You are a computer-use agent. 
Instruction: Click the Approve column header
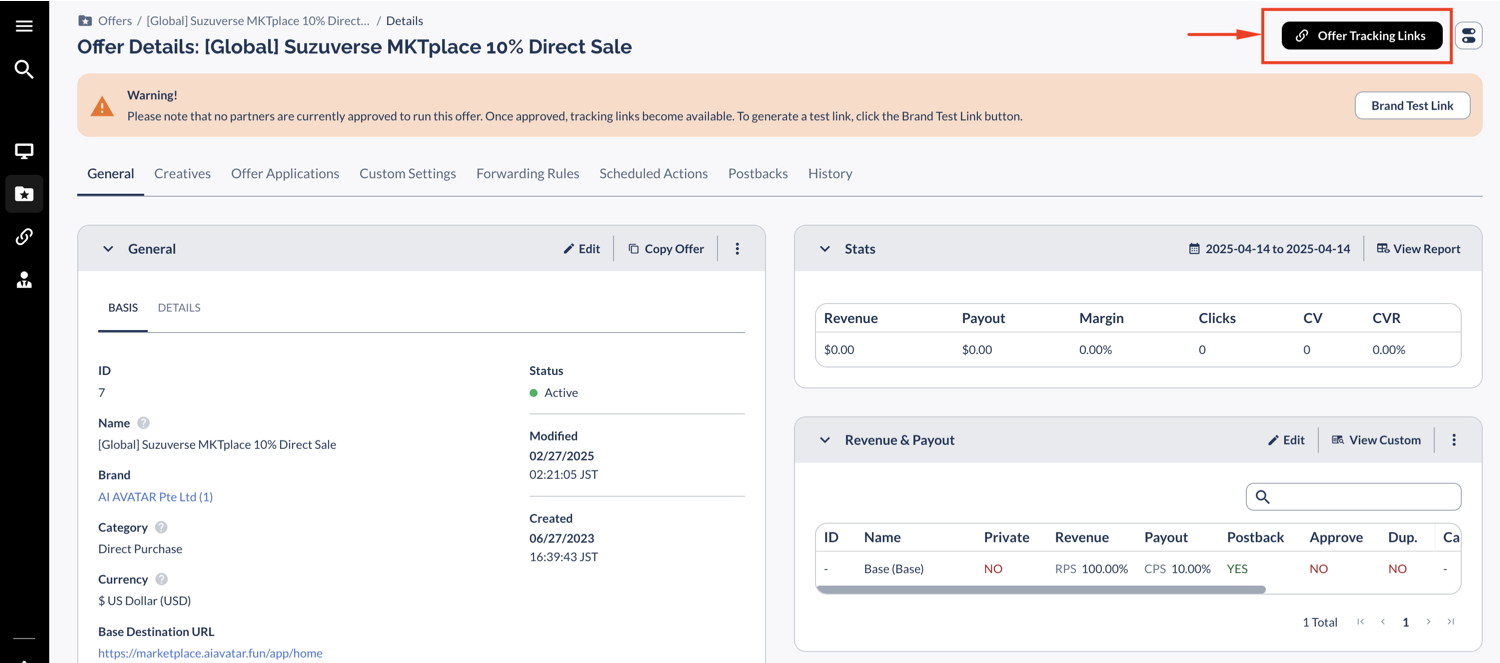pos(1336,537)
